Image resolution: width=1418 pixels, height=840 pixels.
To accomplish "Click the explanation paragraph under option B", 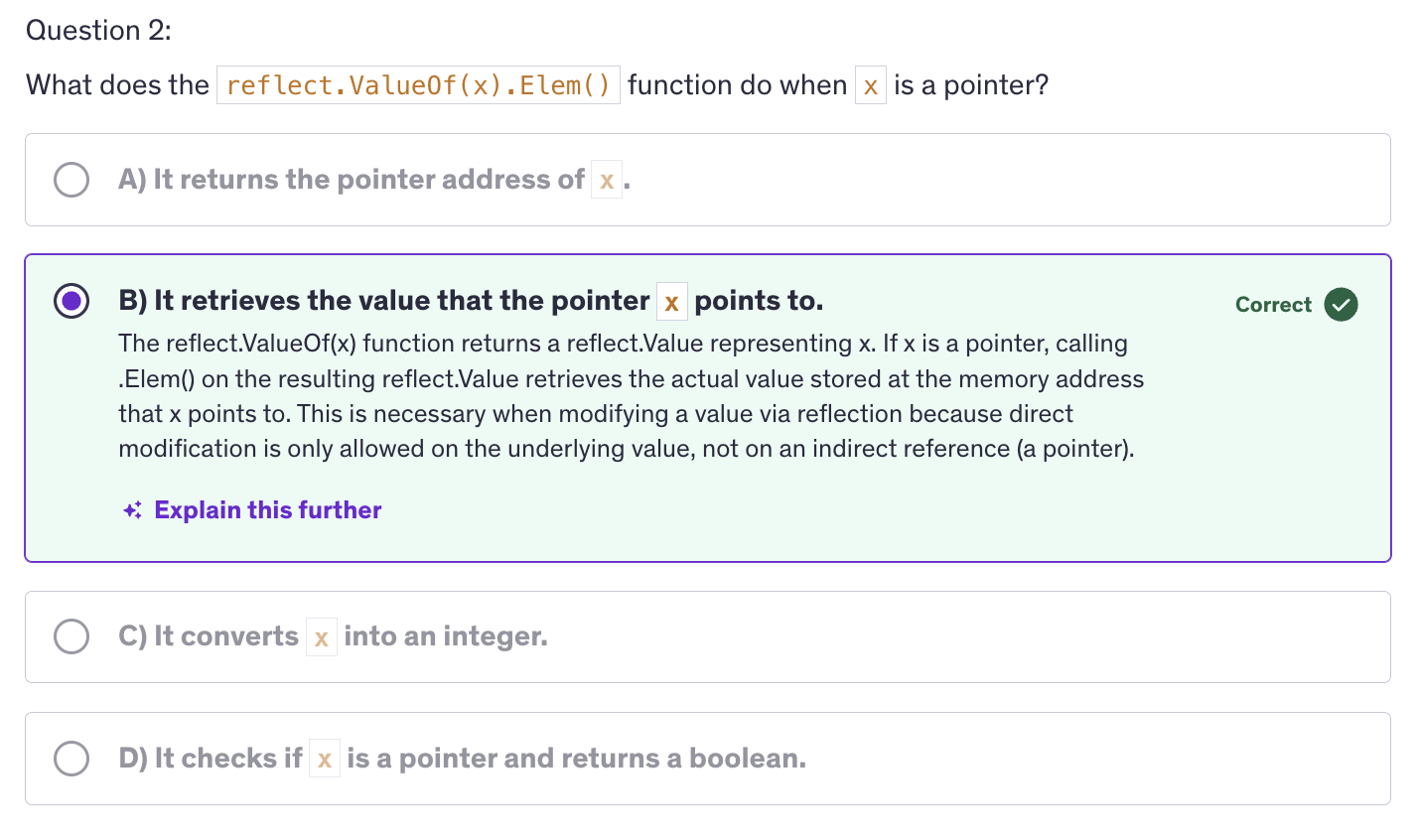I will pyautogui.click(x=626, y=396).
